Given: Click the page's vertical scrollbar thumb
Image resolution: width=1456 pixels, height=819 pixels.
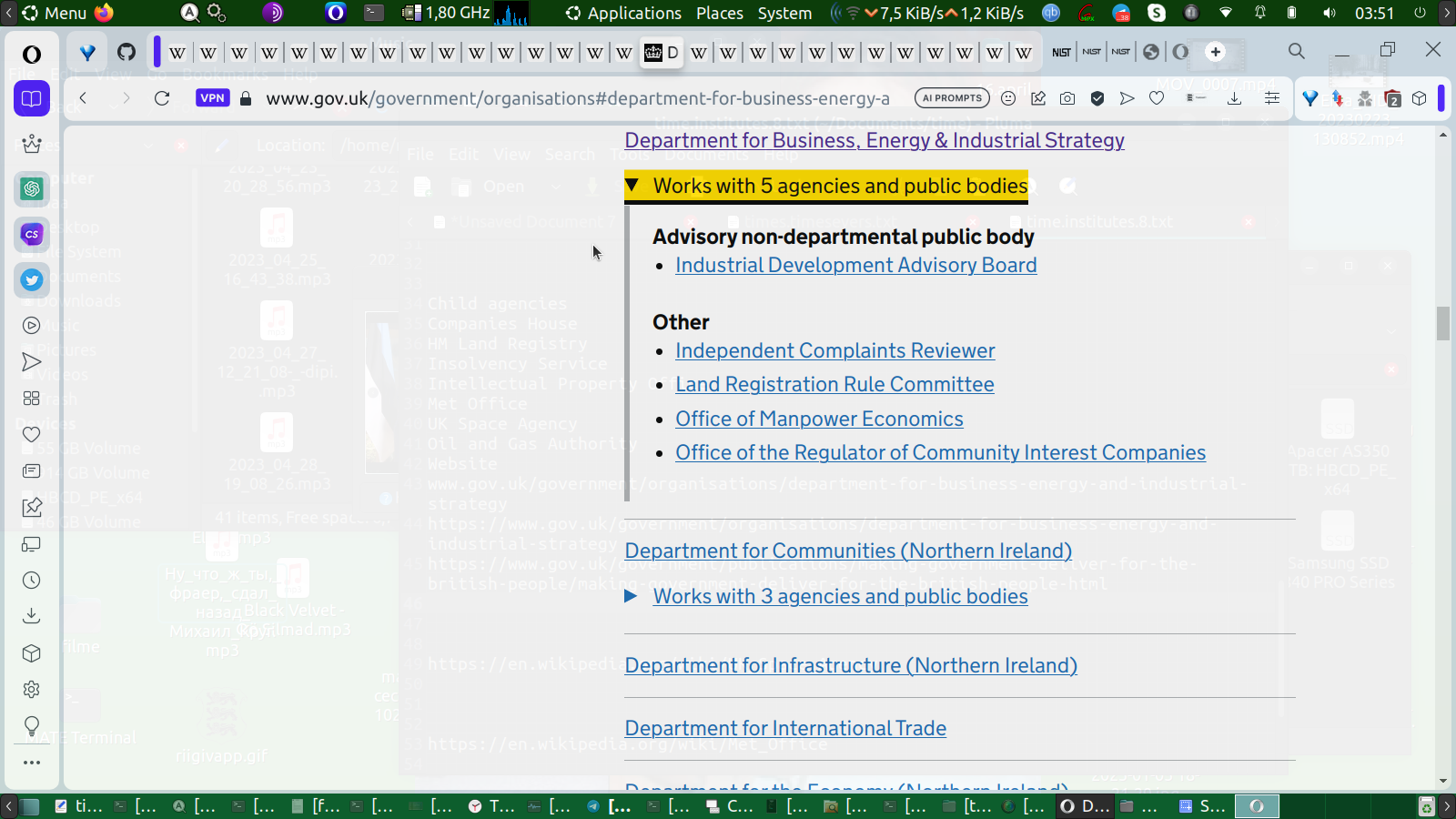Looking at the screenshot, I should tap(1443, 324).
